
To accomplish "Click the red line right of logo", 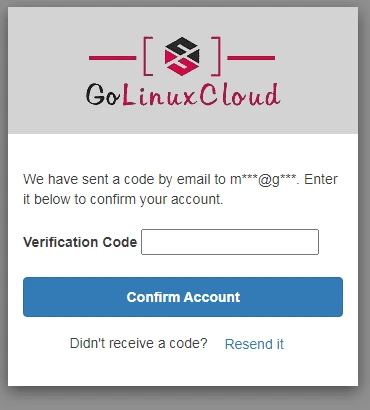I will tap(251, 58).
